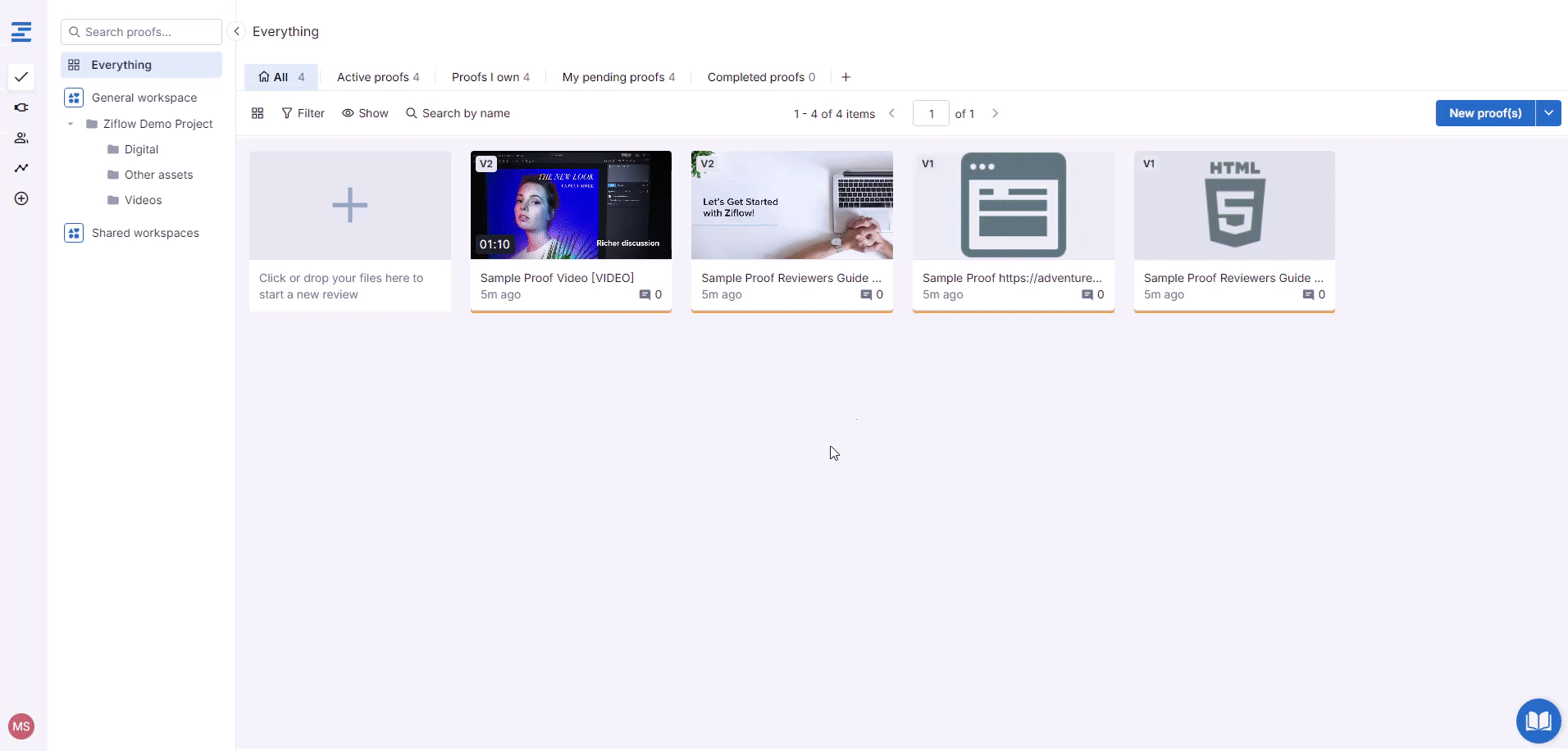Viewport: 1568px width, 751px height.
Task: Click the circled plus sidebar icon
Action: point(21,198)
